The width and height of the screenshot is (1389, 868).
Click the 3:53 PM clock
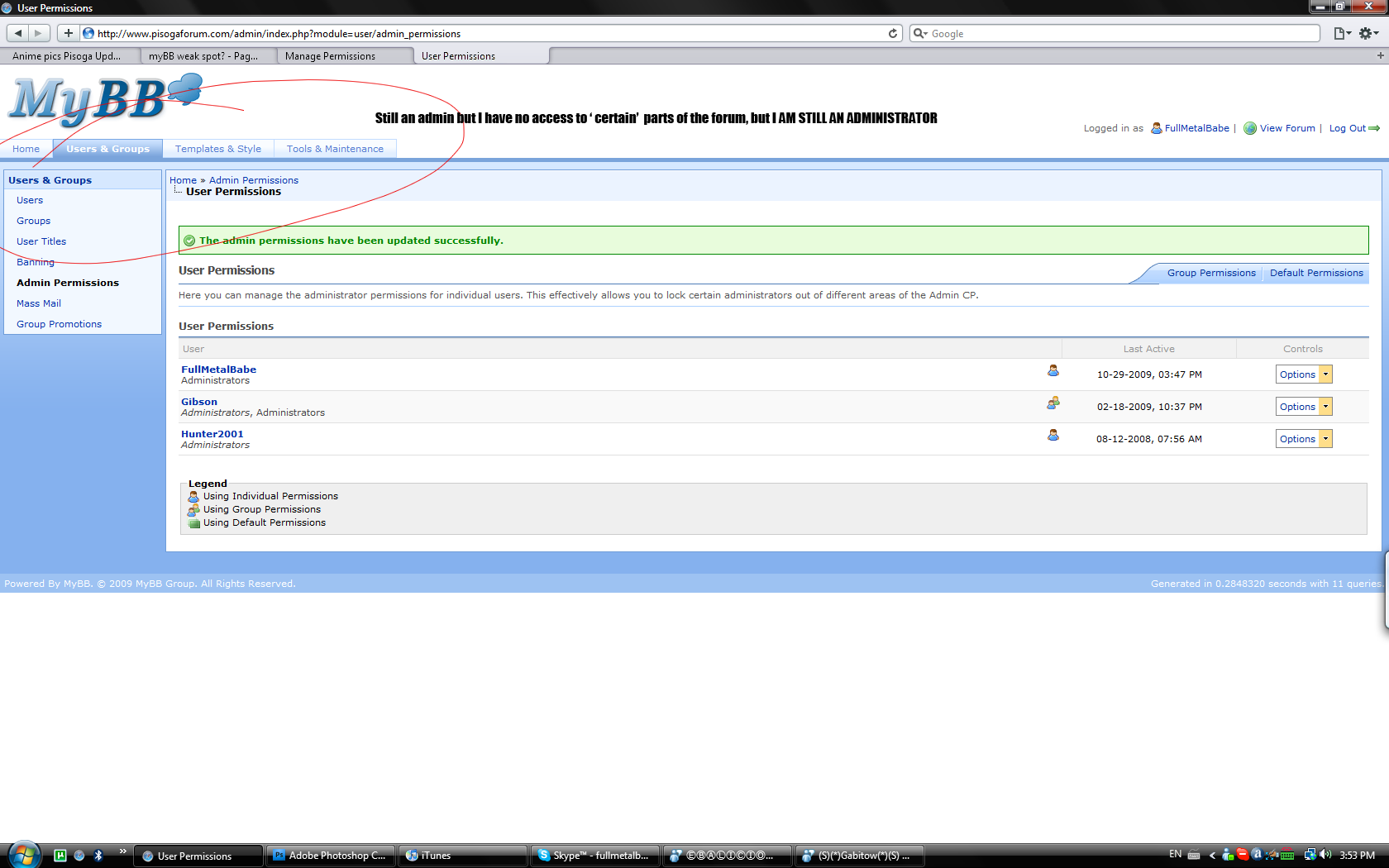point(1358,856)
